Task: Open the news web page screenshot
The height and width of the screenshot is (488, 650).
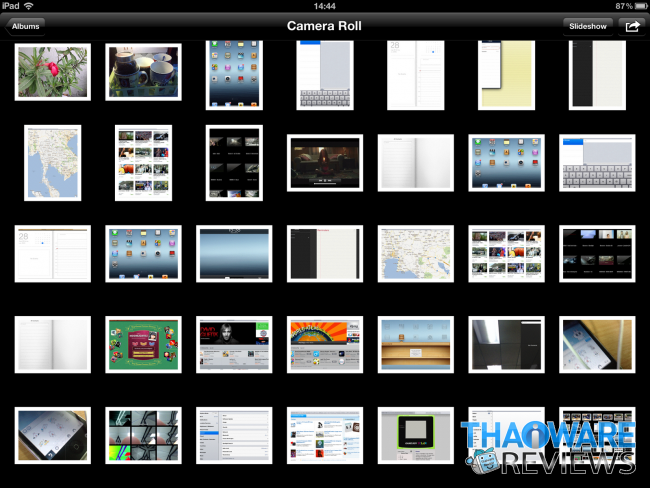Action: 325,435
